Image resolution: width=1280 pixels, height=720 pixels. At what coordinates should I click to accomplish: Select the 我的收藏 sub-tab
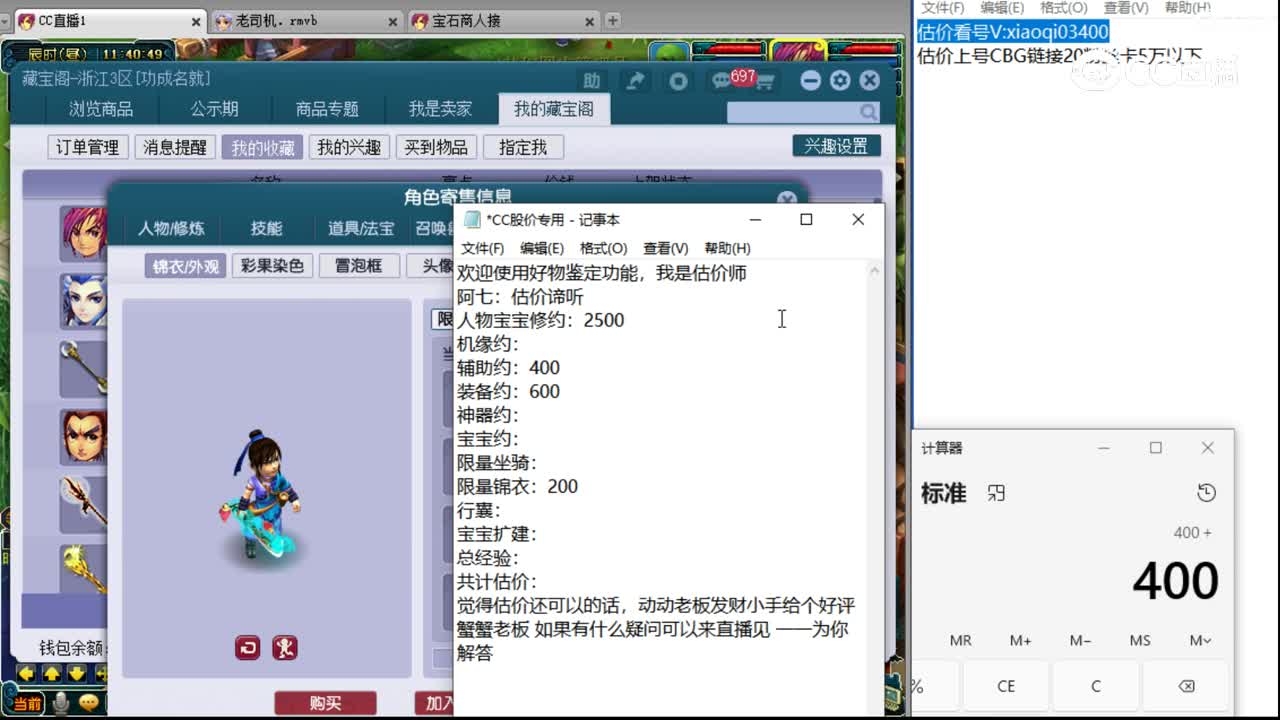[x=262, y=147]
